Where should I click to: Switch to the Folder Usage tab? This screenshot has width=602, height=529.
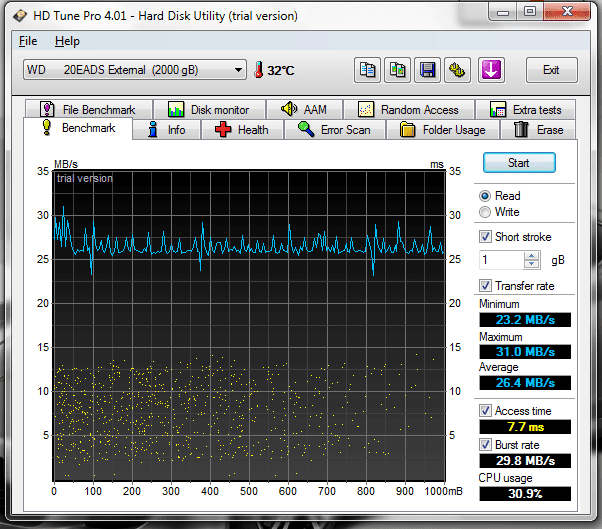tap(443, 130)
